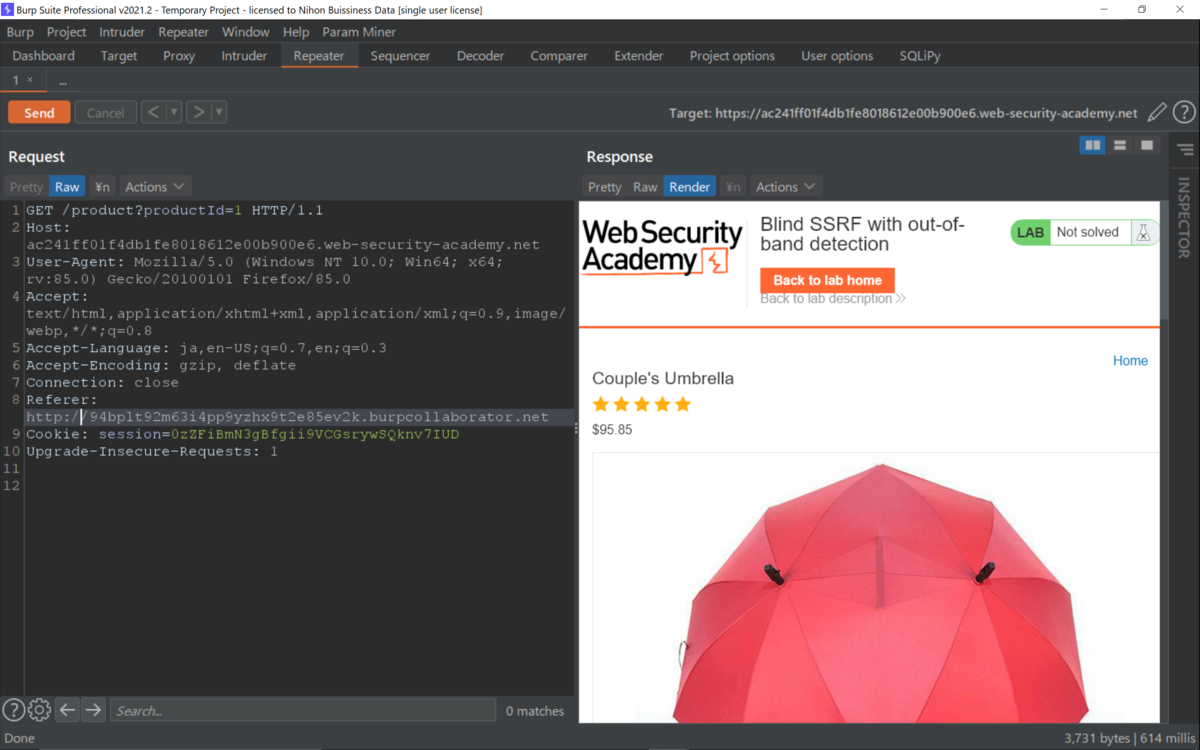Image resolution: width=1200 pixels, height=750 pixels.
Task: Select Pretty view in Request panel
Action: click(x=26, y=187)
